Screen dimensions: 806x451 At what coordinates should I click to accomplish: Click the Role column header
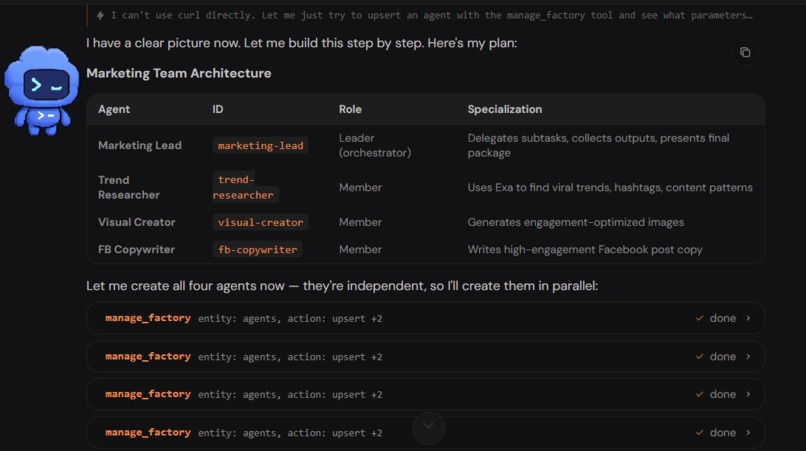click(x=350, y=109)
